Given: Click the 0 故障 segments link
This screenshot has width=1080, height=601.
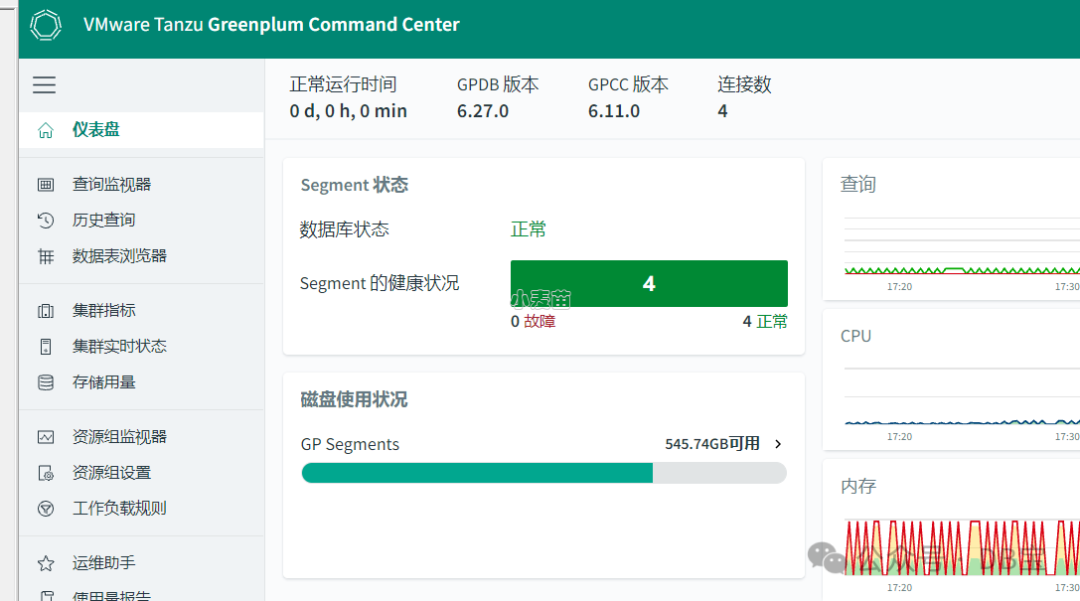Looking at the screenshot, I should [533, 322].
